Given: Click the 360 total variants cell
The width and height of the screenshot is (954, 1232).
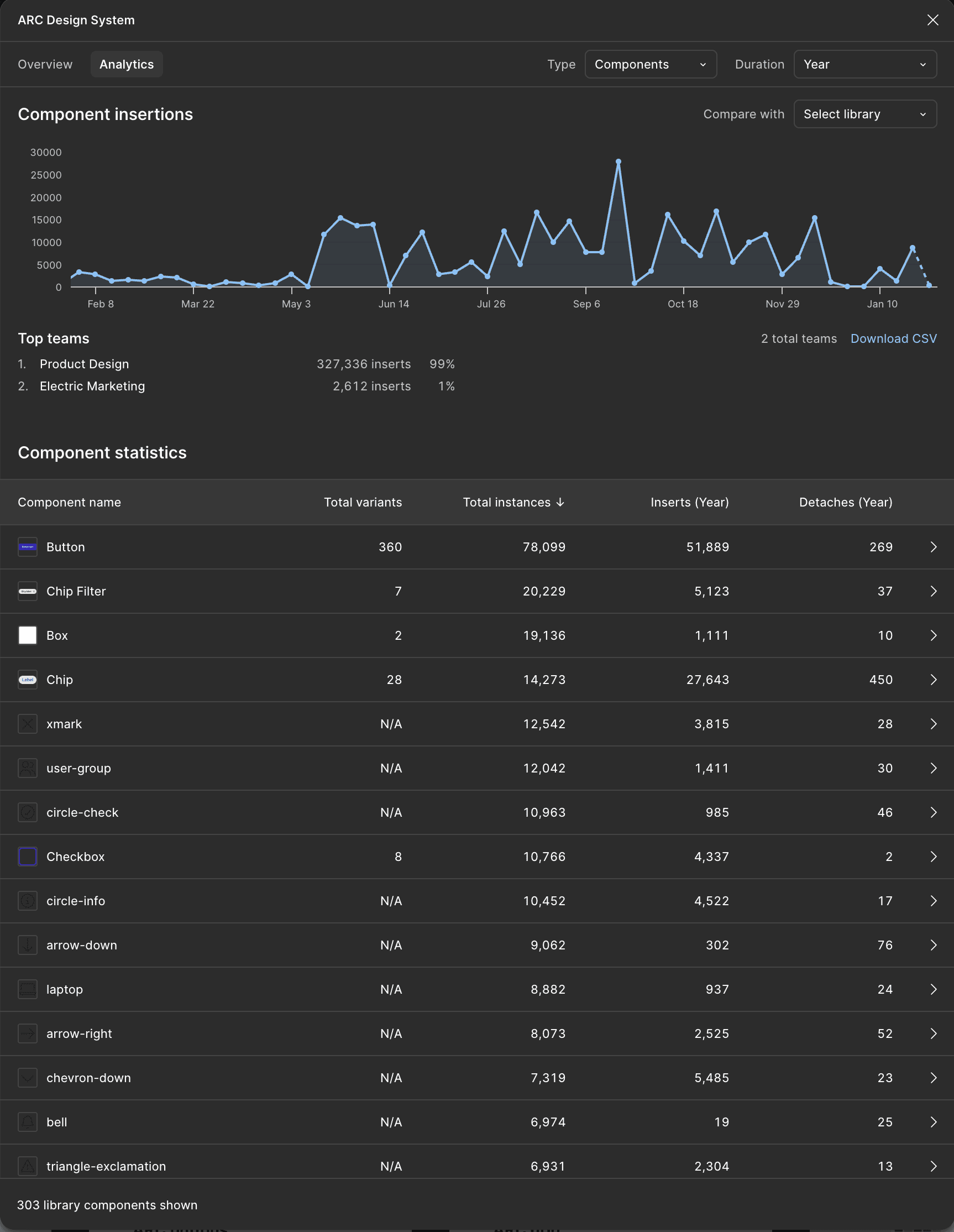Looking at the screenshot, I should coord(390,547).
